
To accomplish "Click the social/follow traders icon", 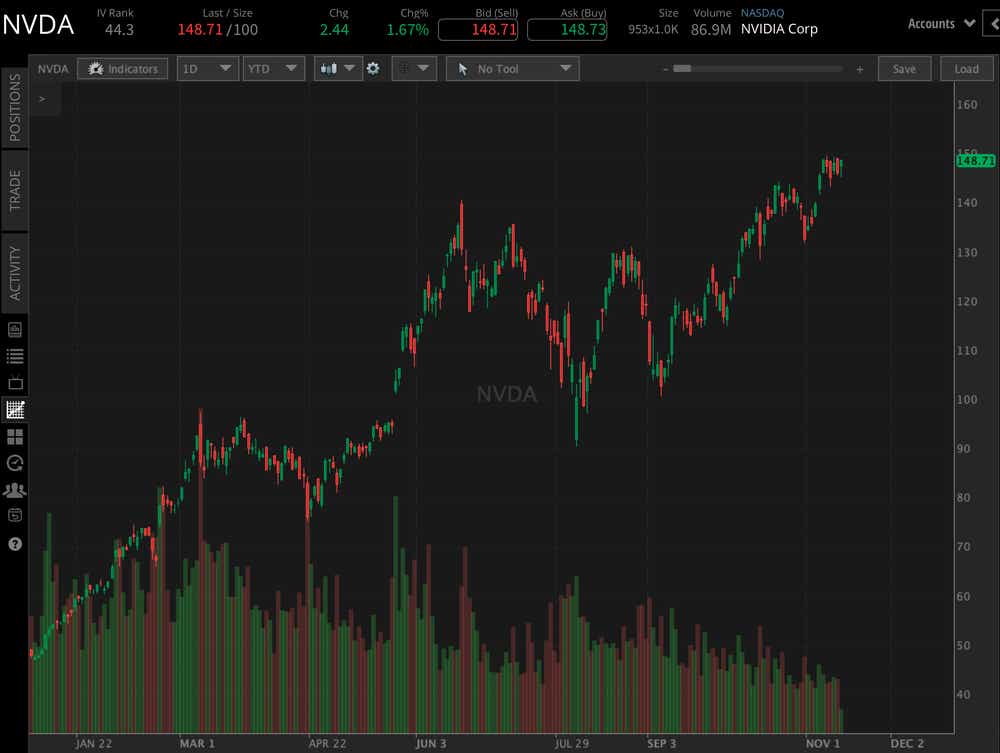I will pyautogui.click(x=15, y=489).
